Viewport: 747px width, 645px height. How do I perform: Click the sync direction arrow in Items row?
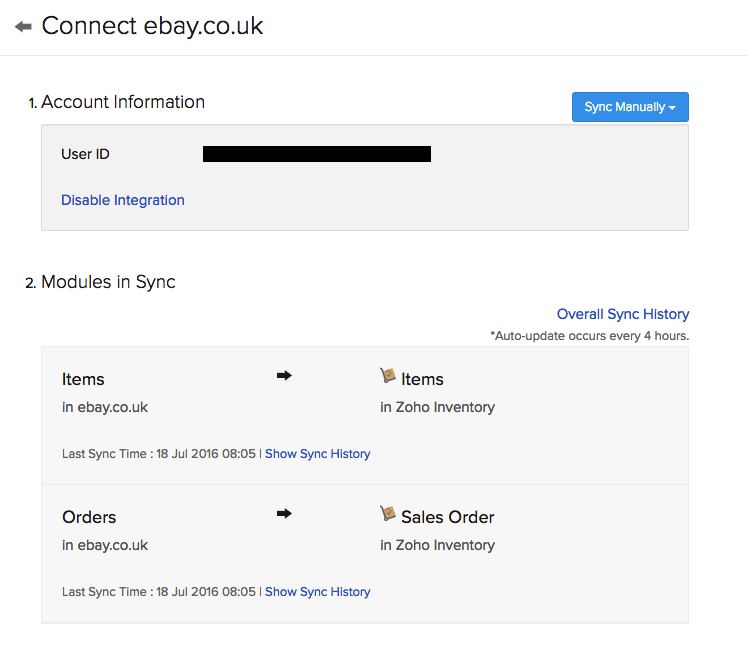point(284,376)
